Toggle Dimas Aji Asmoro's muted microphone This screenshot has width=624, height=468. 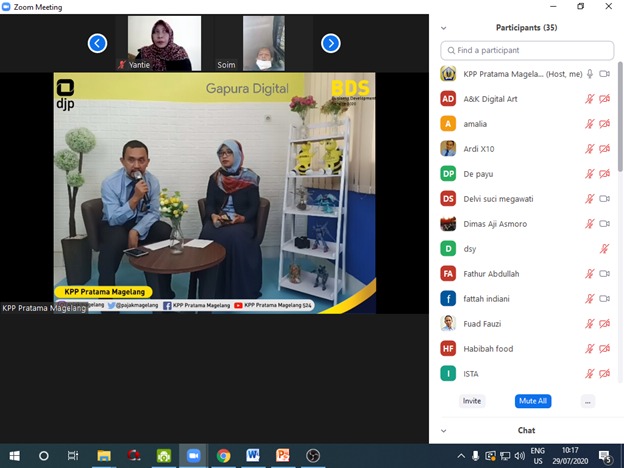click(x=590, y=224)
